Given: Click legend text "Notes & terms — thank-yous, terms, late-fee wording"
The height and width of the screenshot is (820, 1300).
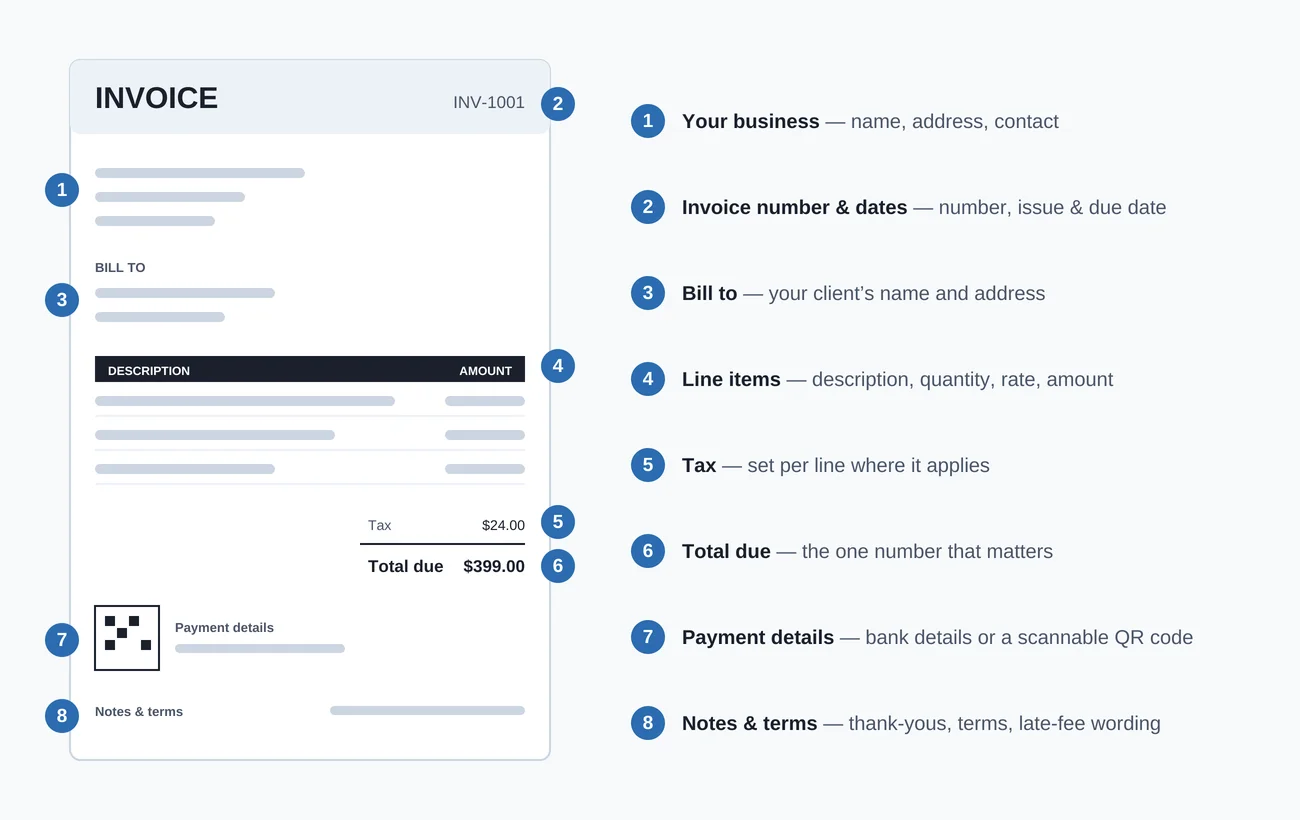Looking at the screenshot, I should (x=921, y=724).
